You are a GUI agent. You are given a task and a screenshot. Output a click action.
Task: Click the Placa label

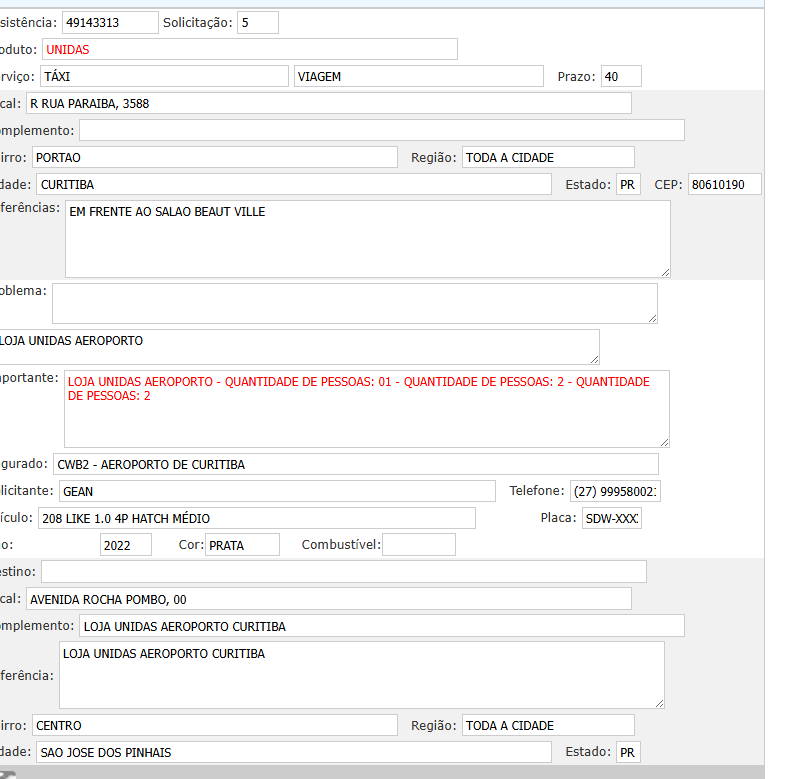click(x=559, y=518)
